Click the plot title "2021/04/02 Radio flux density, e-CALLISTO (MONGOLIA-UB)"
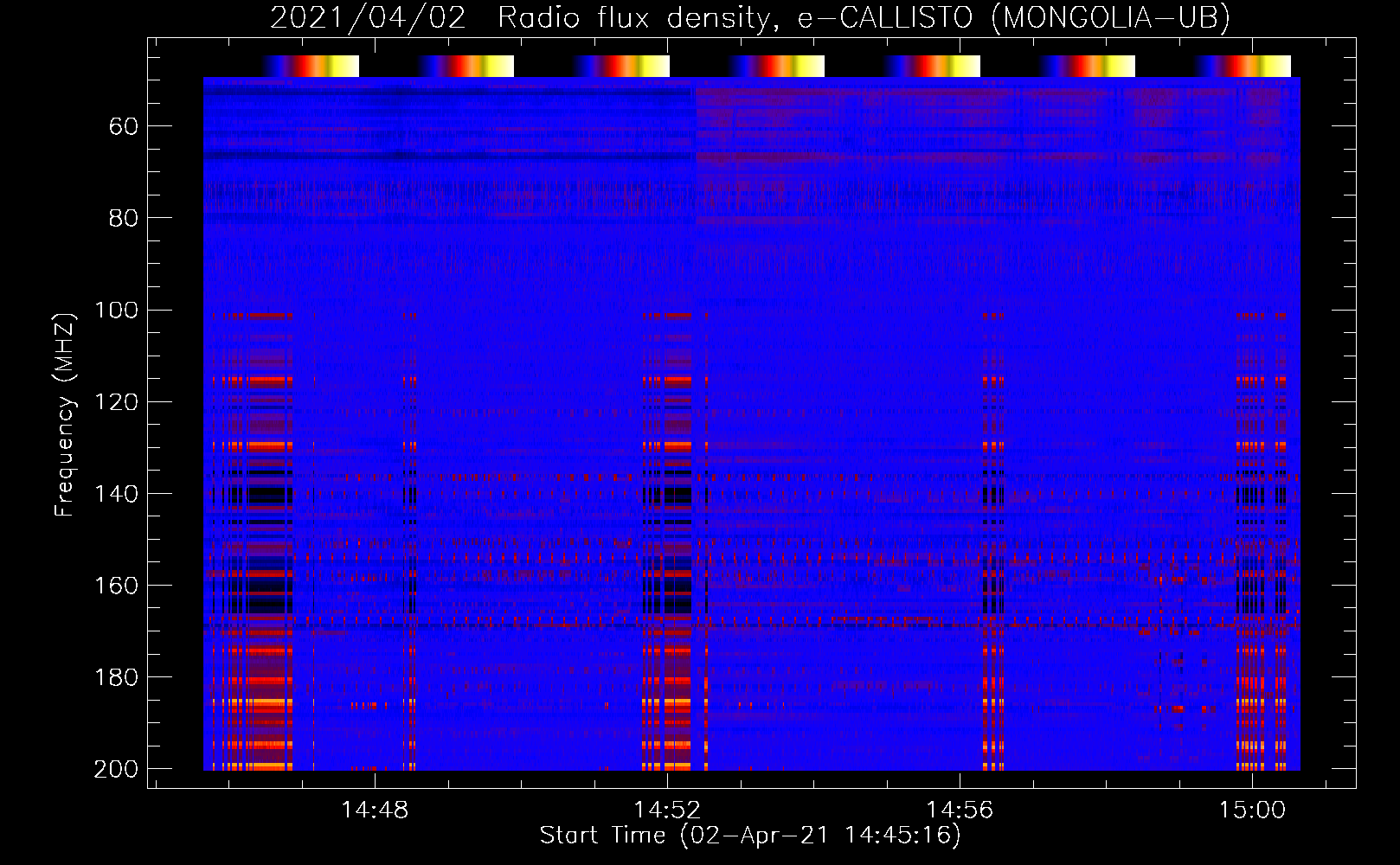The image size is (1400, 865). pyautogui.click(x=750, y=17)
